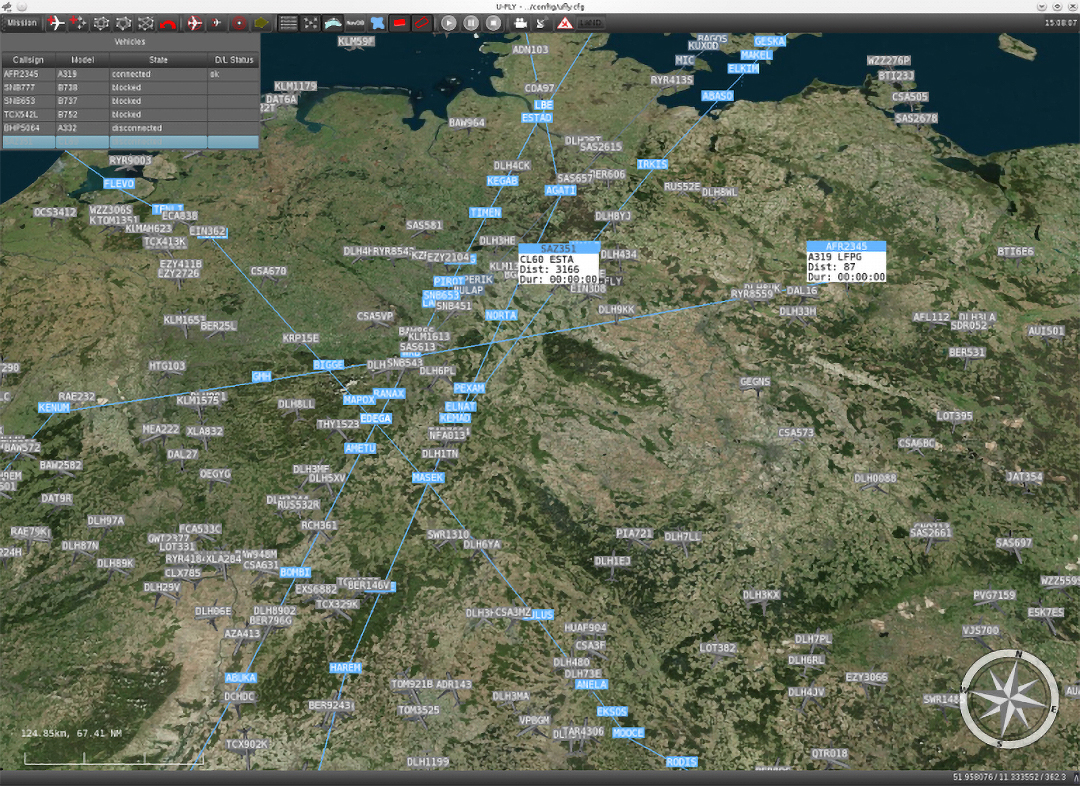This screenshot has width=1080, height=786.
Task: Click the NavDB toolbar button
Action: click(354, 22)
